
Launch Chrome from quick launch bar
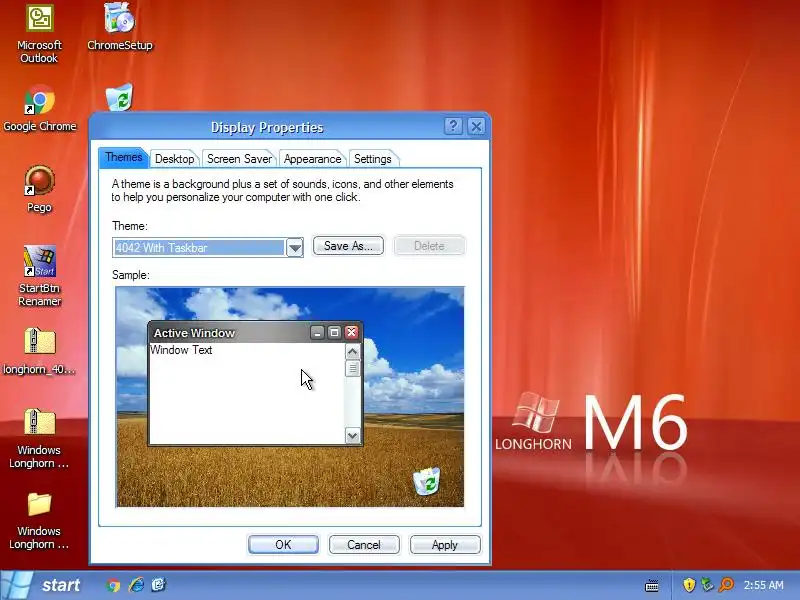point(113,585)
